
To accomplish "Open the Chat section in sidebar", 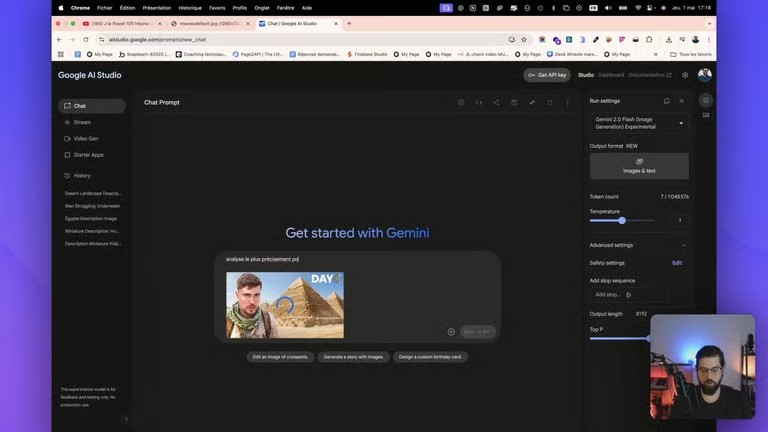I will coord(92,106).
